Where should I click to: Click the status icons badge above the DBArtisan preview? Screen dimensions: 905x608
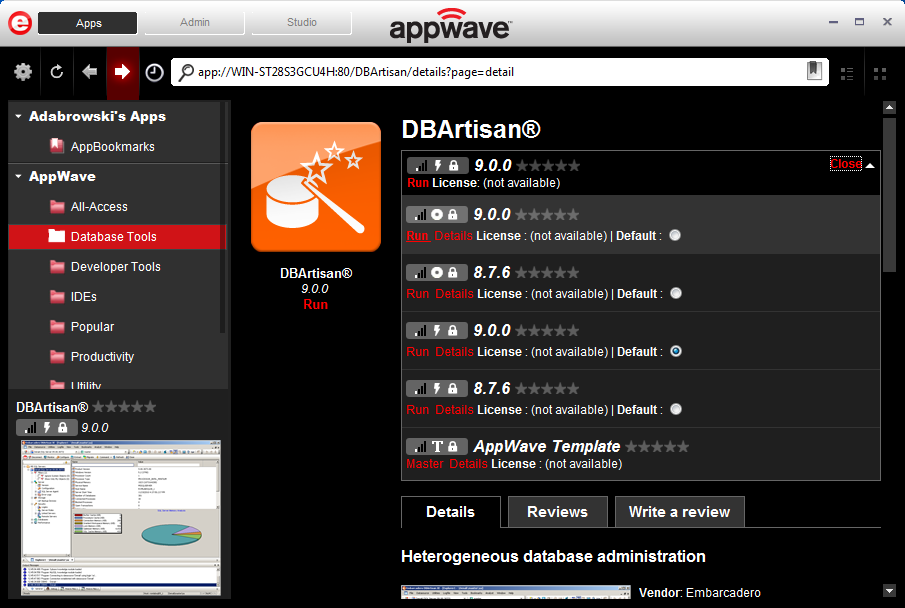click(x=47, y=428)
